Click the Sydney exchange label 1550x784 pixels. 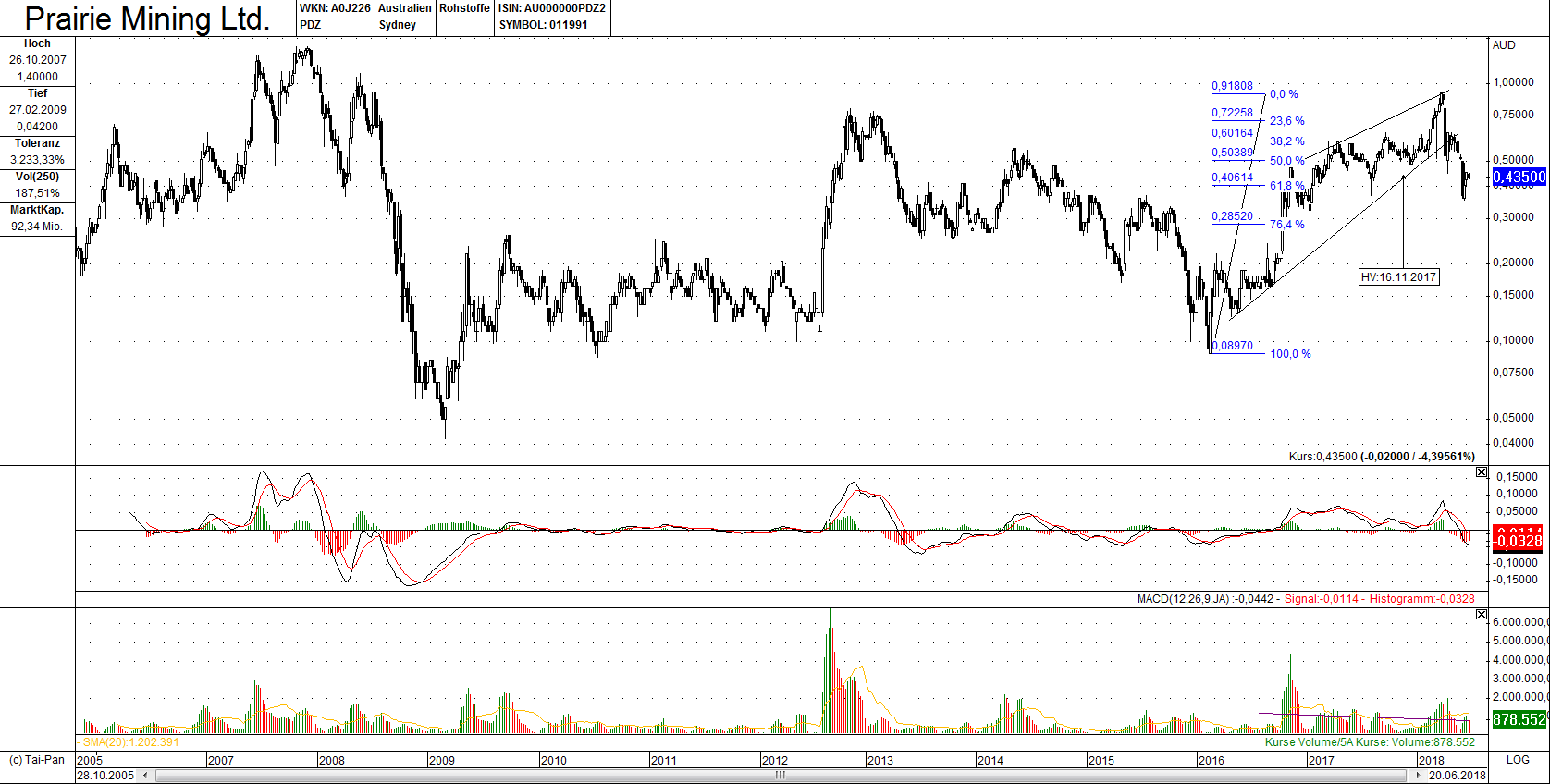coord(398,25)
